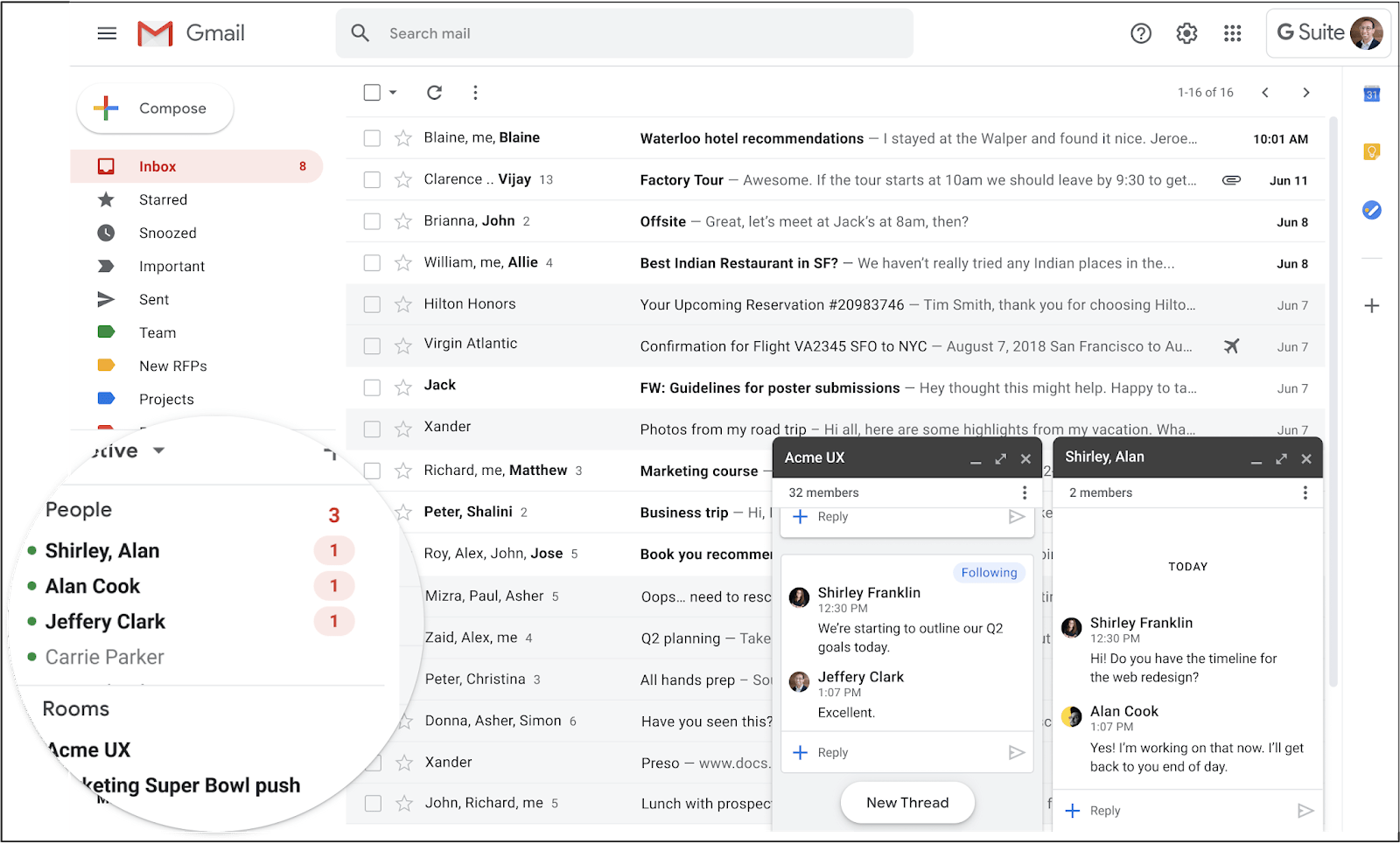Click the paperclip on the Factory Tour email
1400x844 pixels.
click(x=1231, y=179)
